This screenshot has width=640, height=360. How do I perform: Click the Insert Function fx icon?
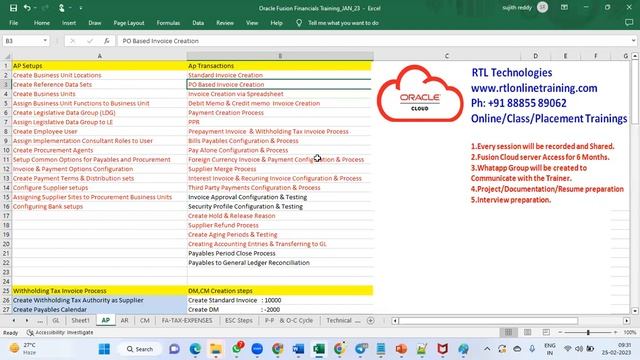click(x=107, y=41)
